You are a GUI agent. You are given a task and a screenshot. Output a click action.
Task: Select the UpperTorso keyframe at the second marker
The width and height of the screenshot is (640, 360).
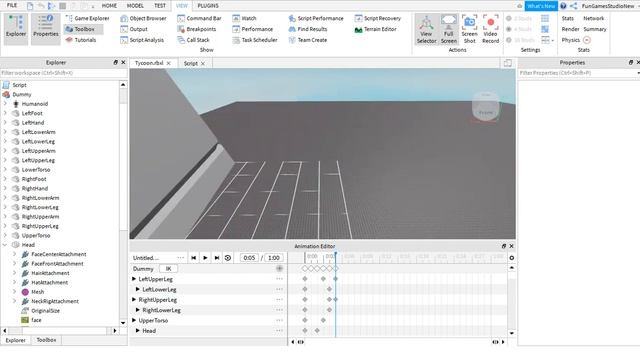click(323, 320)
